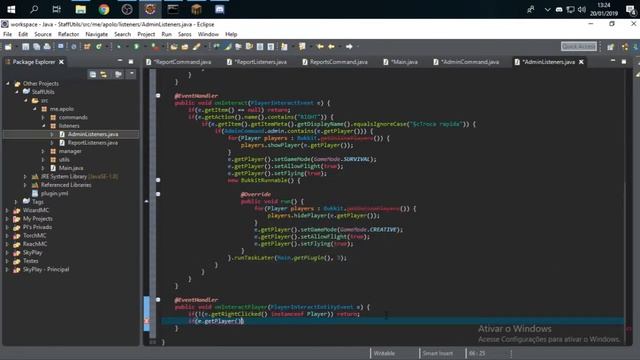Click the Quick Access field
Viewport: 640px width, 360px height.
[x=579, y=47]
